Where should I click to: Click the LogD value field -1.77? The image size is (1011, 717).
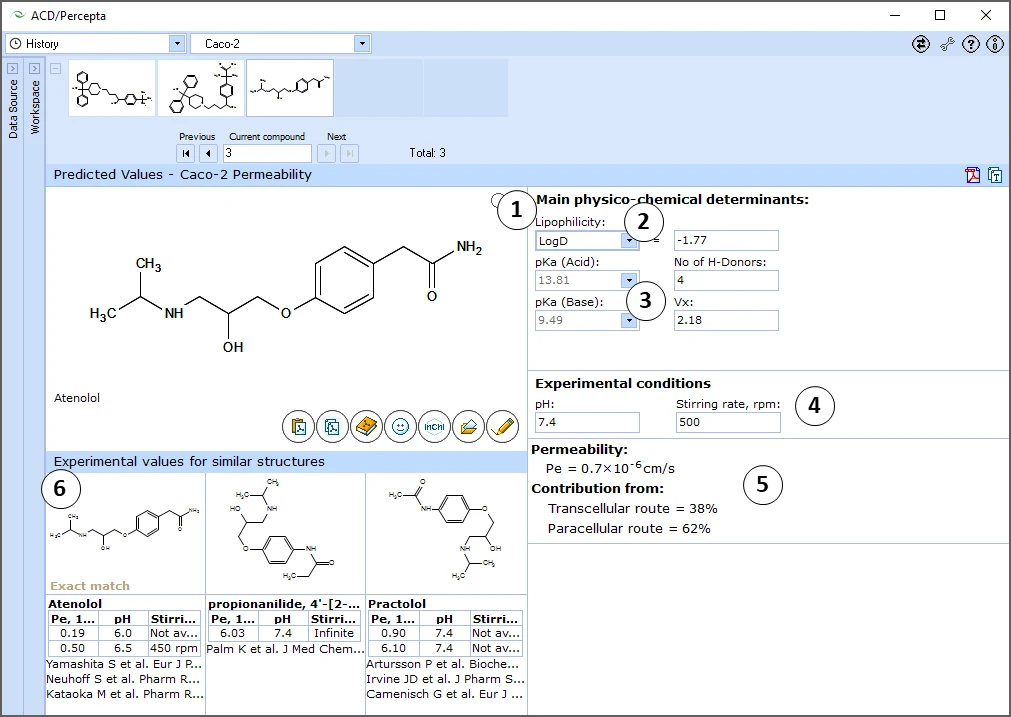(x=726, y=241)
